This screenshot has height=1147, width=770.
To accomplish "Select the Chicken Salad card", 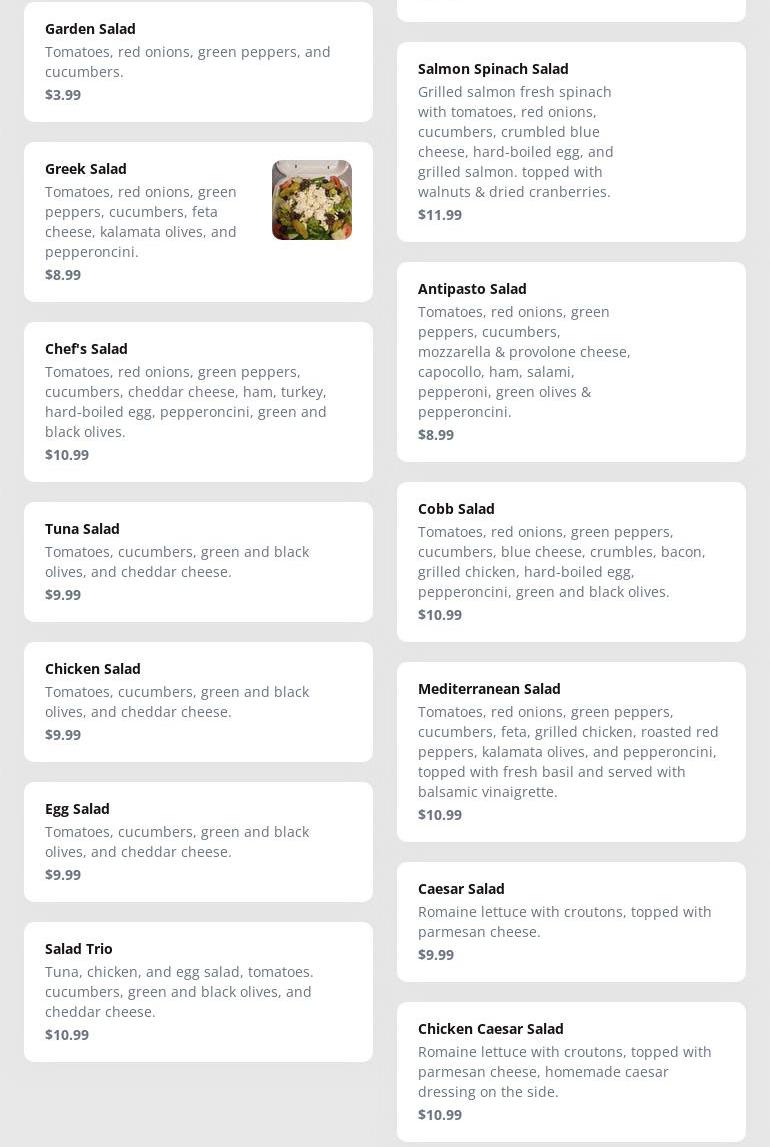I will coord(198,701).
